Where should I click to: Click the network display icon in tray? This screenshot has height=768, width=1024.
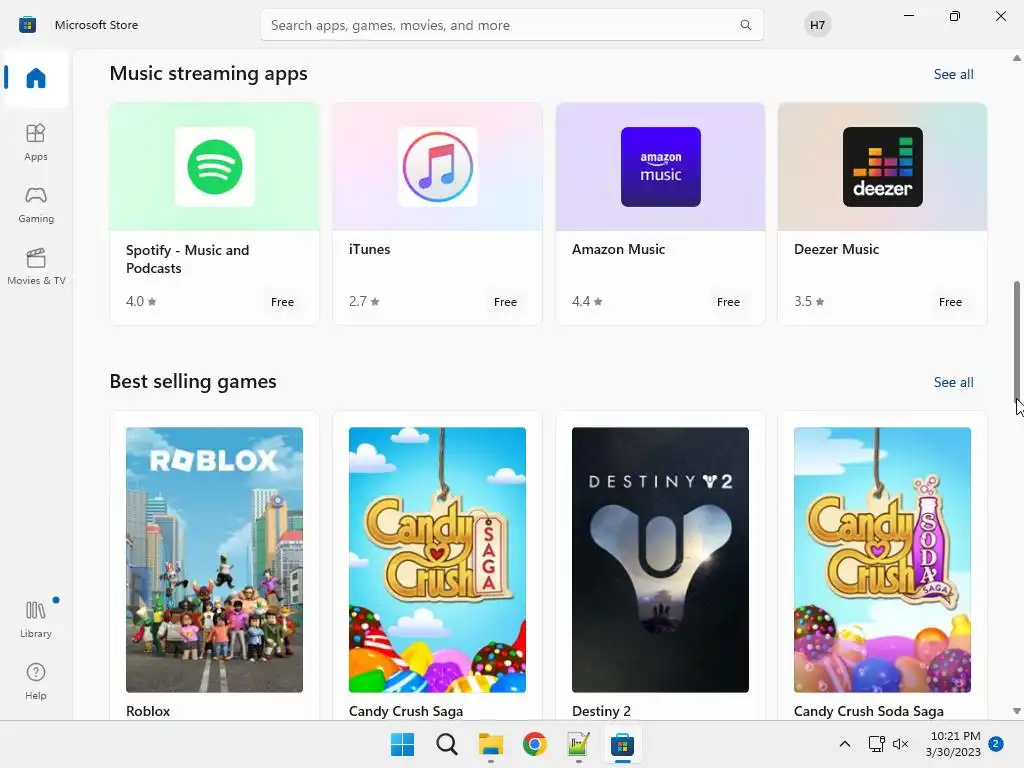tap(876, 744)
